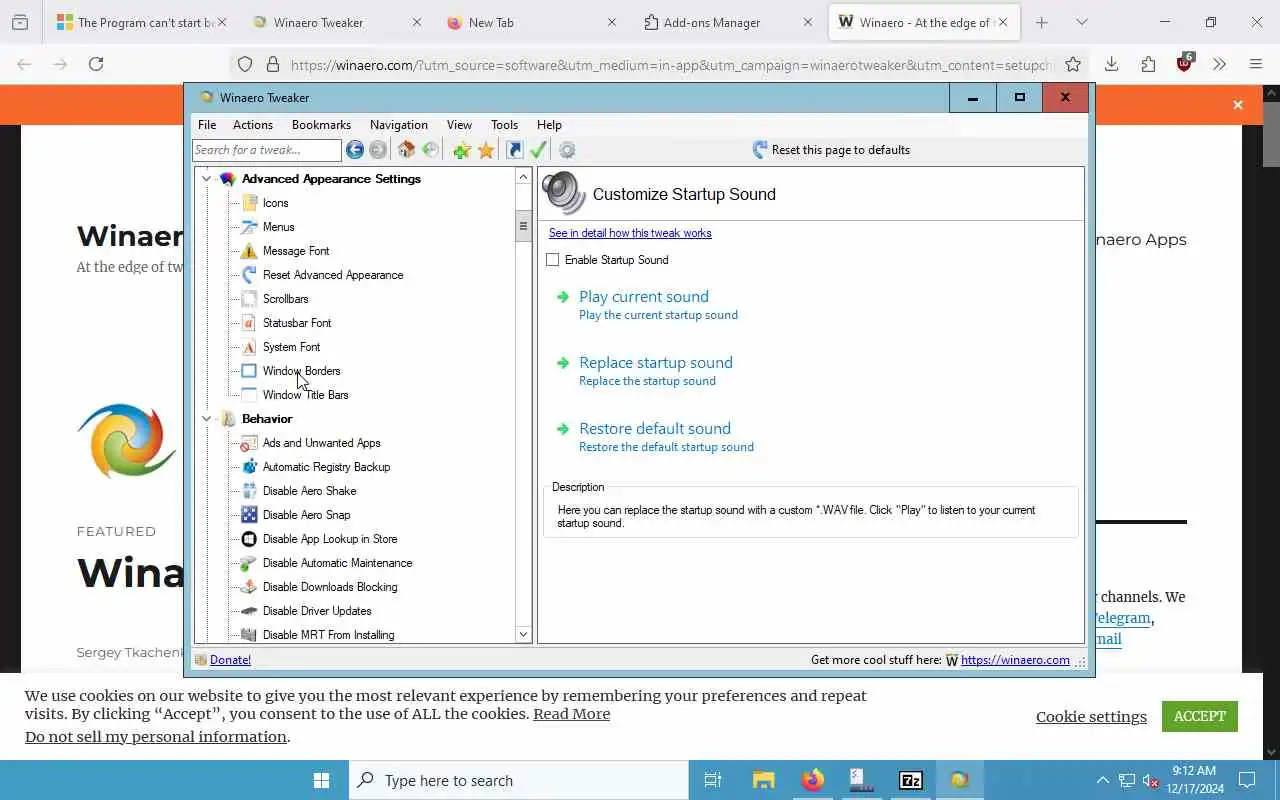Click the add bookmark star with plus icon
The width and height of the screenshot is (1280, 800).
(461, 150)
